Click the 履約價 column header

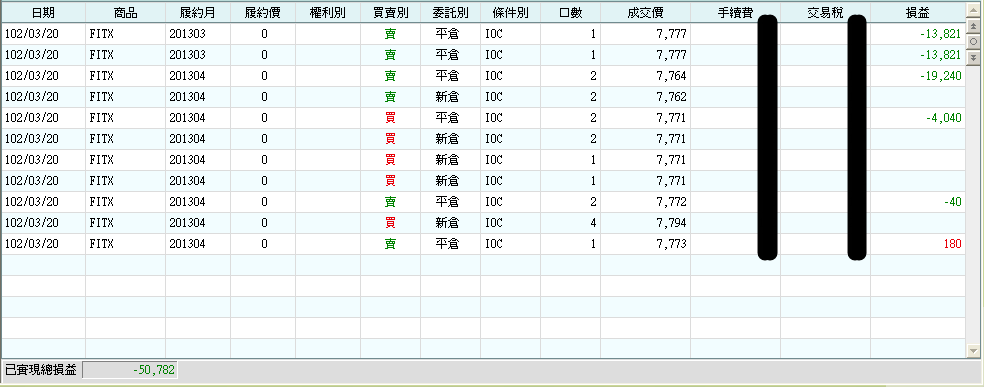coord(263,13)
